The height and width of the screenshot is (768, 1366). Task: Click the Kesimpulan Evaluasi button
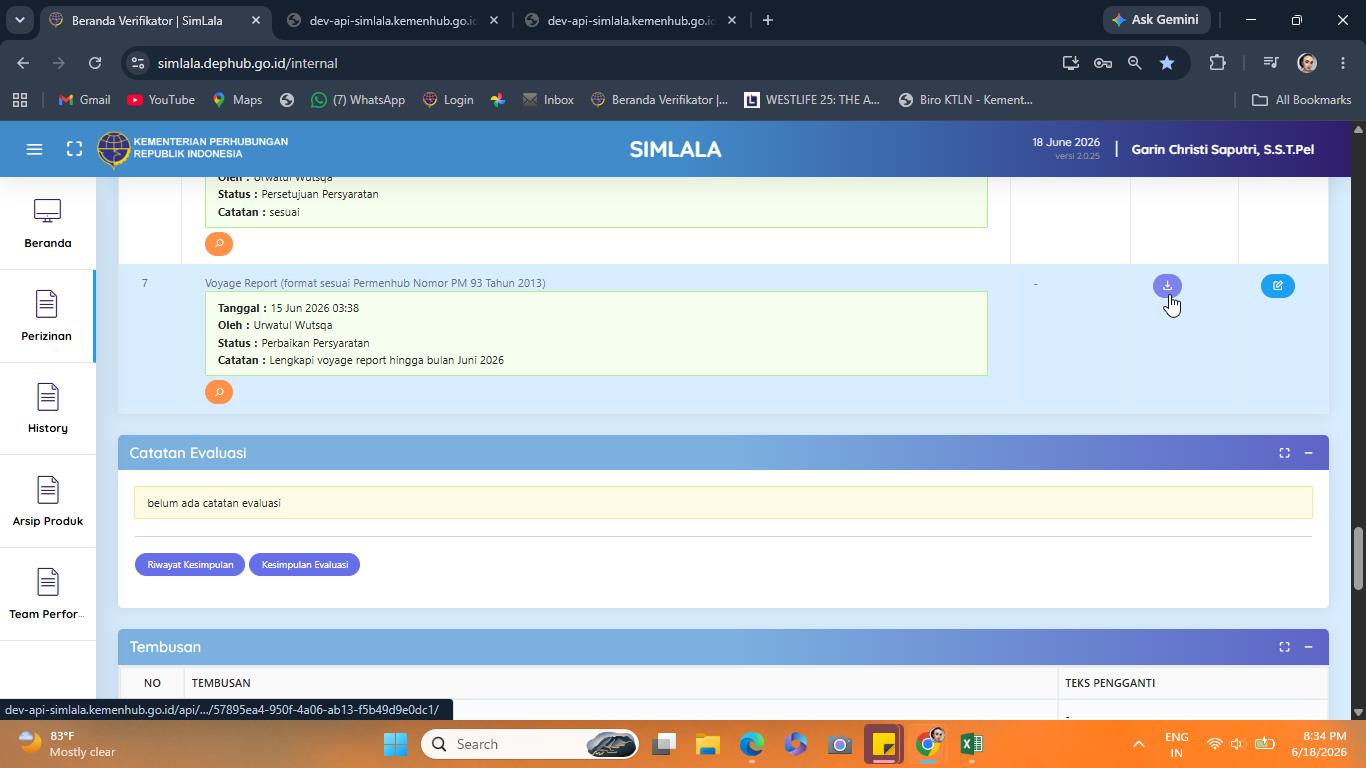[x=305, y=565]
